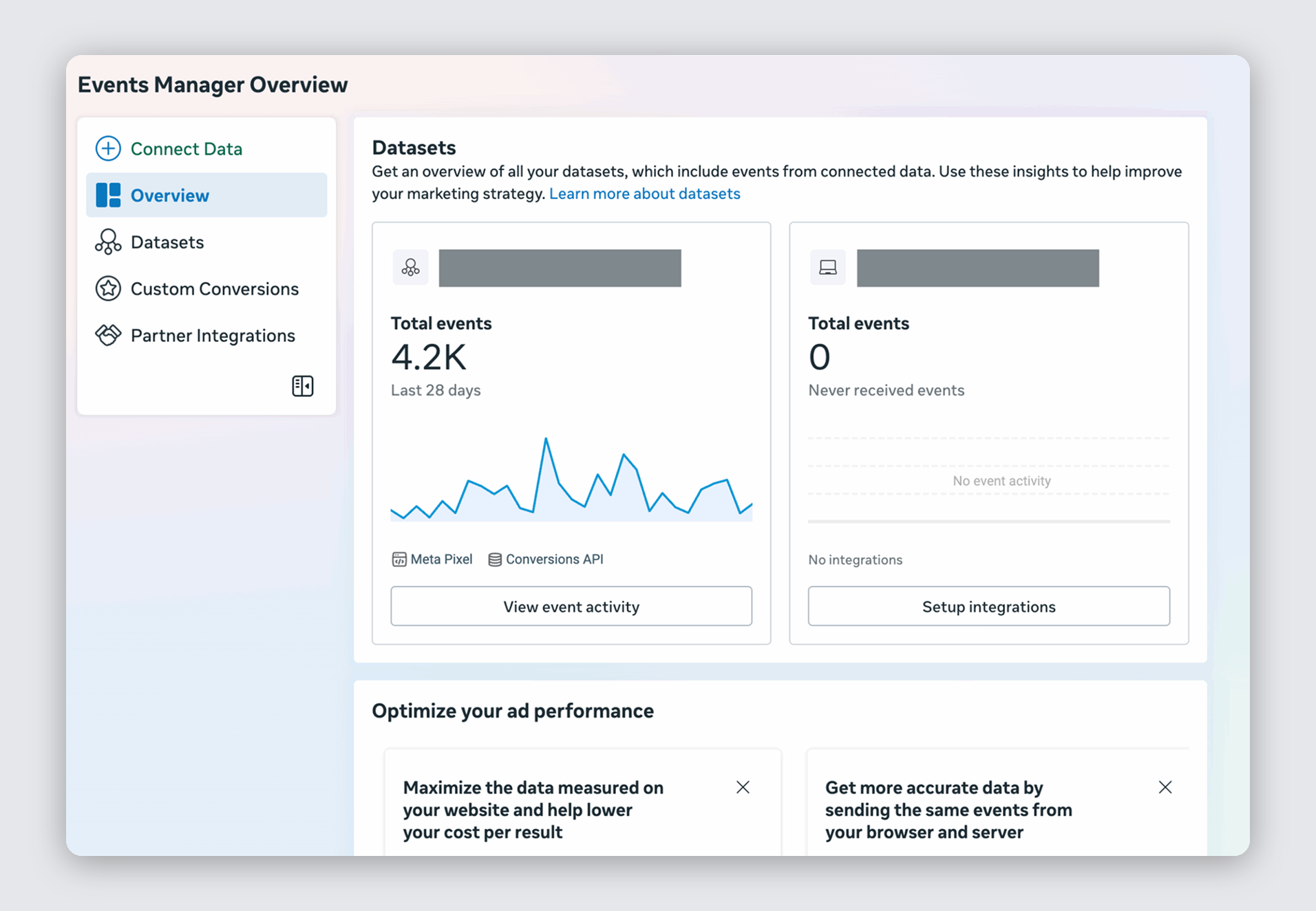1316x911 pixels.
Task: Open Partner Integrations section
Action: [x=206, y=335]
